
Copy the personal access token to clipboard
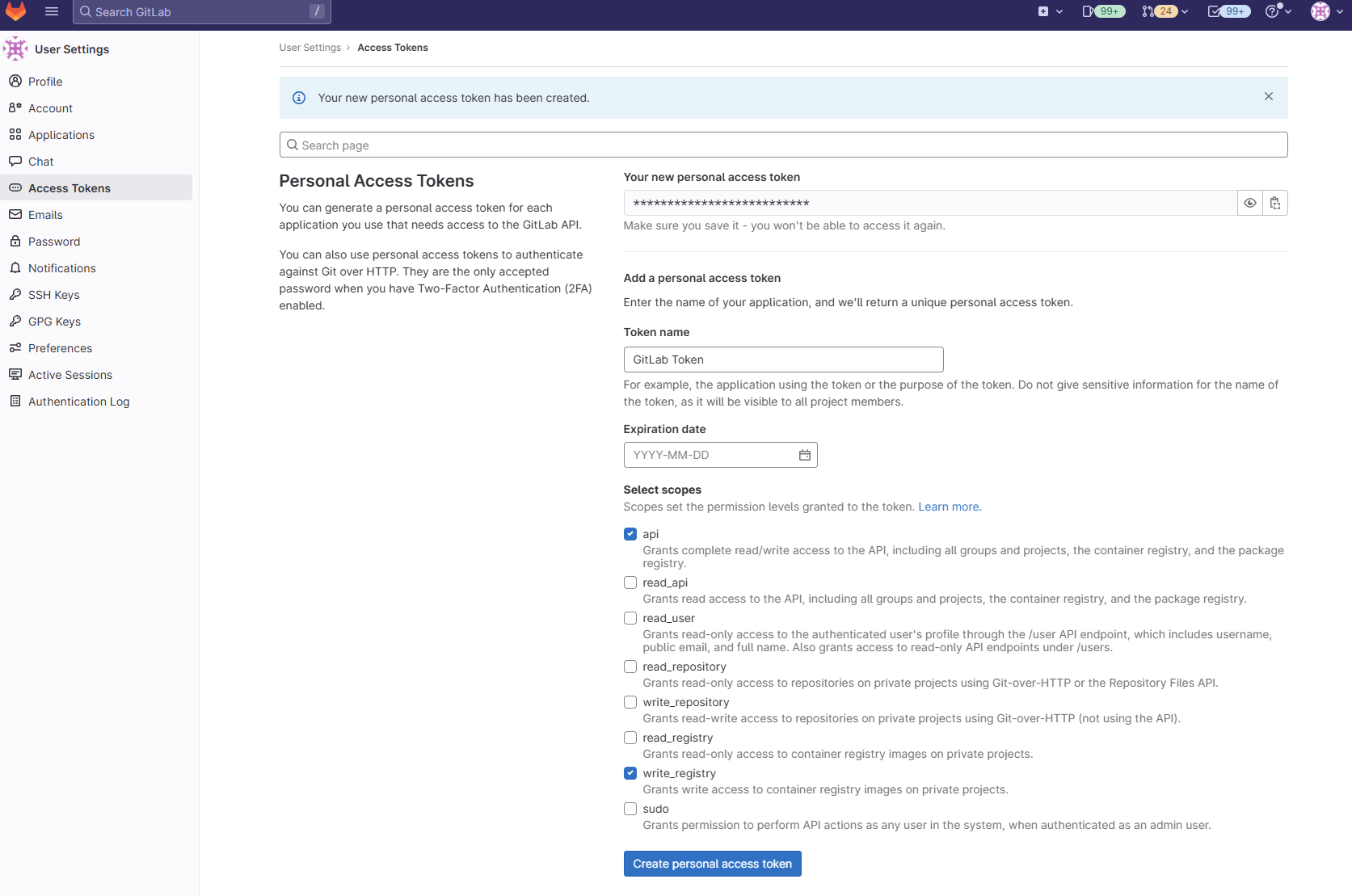tap(1275, 203)
